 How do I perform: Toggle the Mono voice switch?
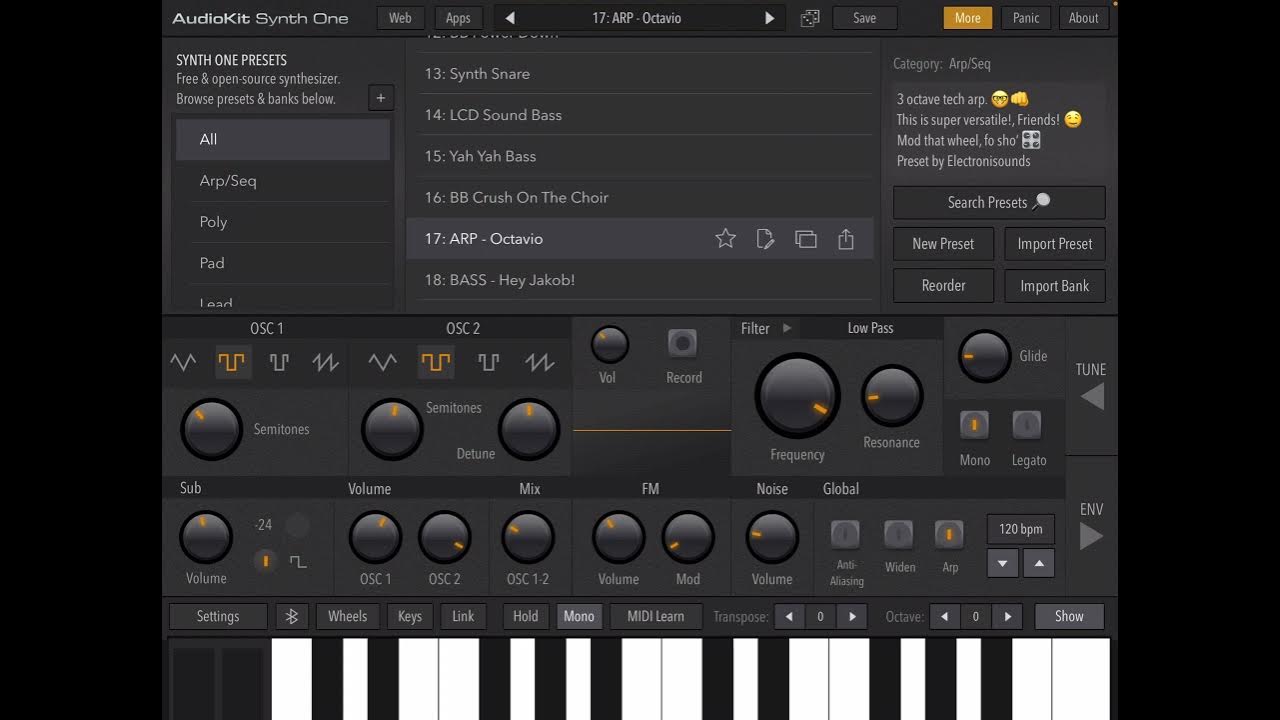pyautogui.click(x=974, y=425)
